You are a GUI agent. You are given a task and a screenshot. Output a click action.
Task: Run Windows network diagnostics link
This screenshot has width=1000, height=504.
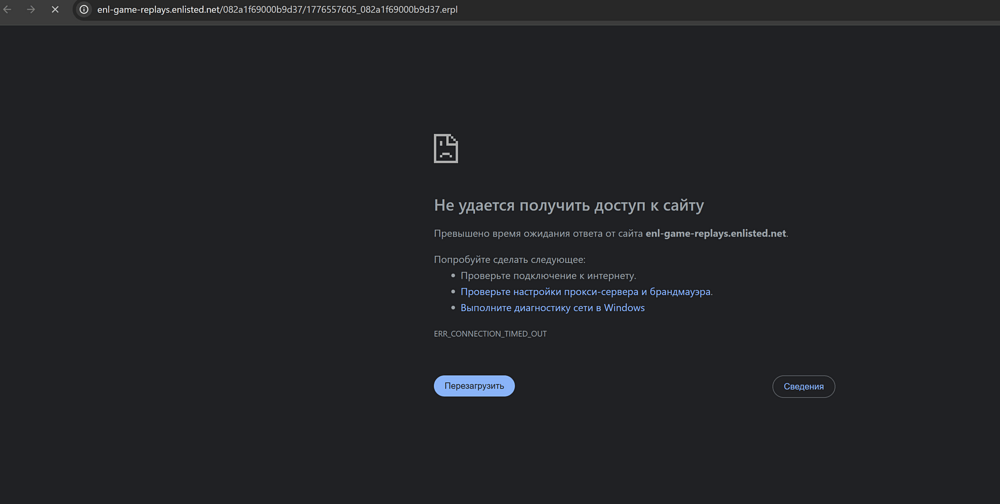(552, 308)
